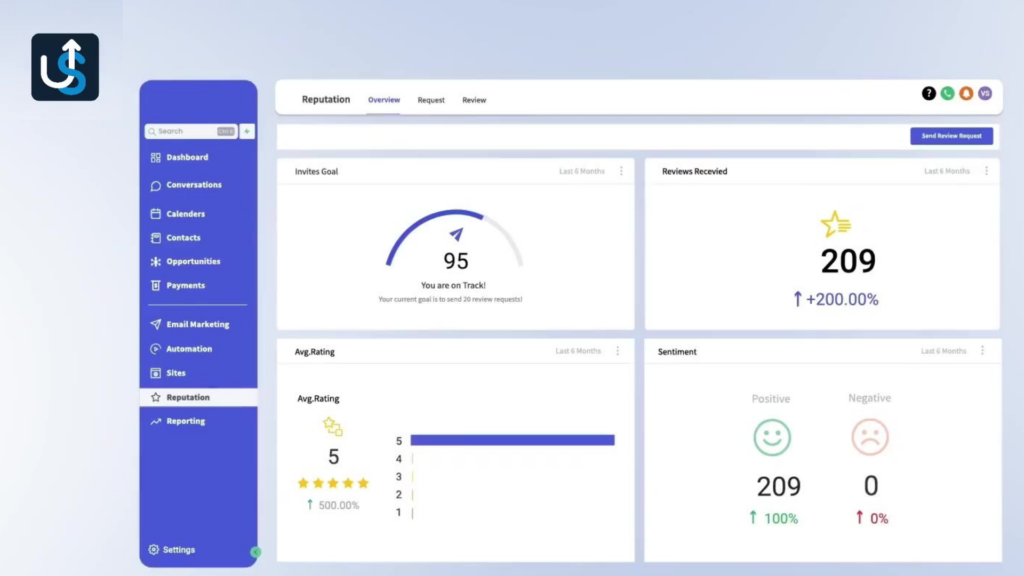This screenshot has height=576, width=1024.
Task: Click the 5-star rating bar
Action: 513,440
